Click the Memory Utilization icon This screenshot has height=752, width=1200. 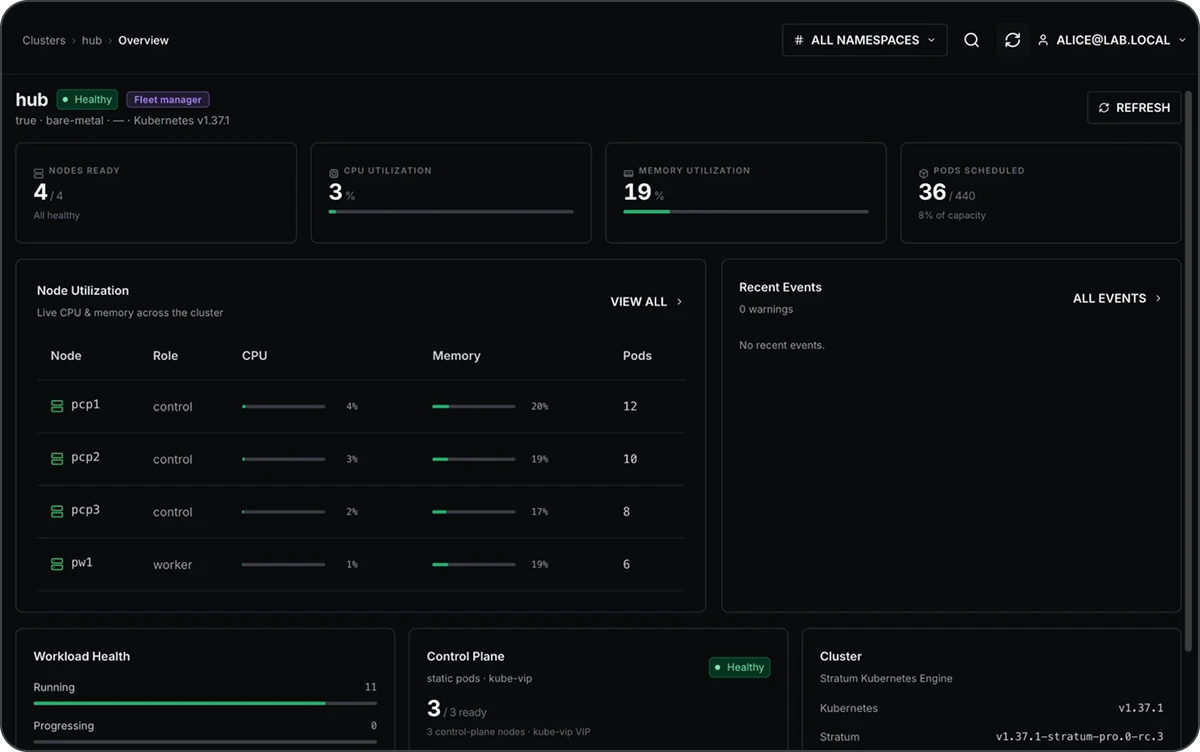click(629, 172)
